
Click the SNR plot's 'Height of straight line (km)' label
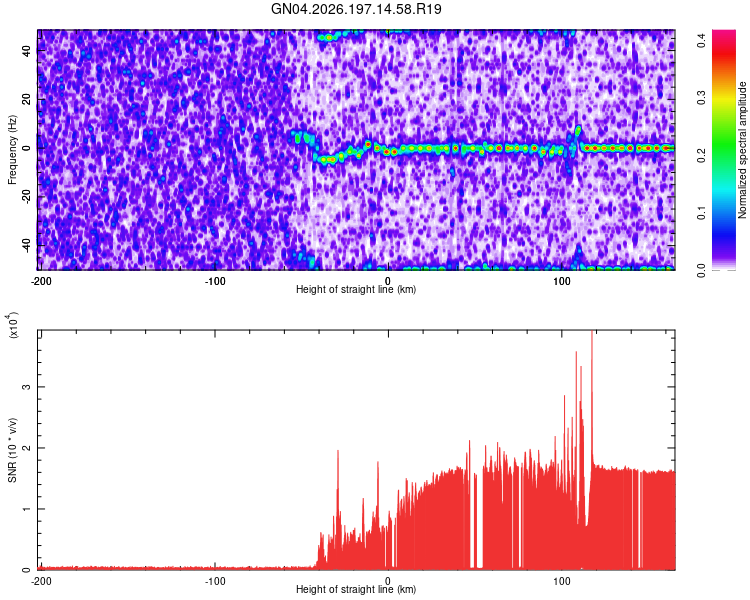[x=356, y=589]
